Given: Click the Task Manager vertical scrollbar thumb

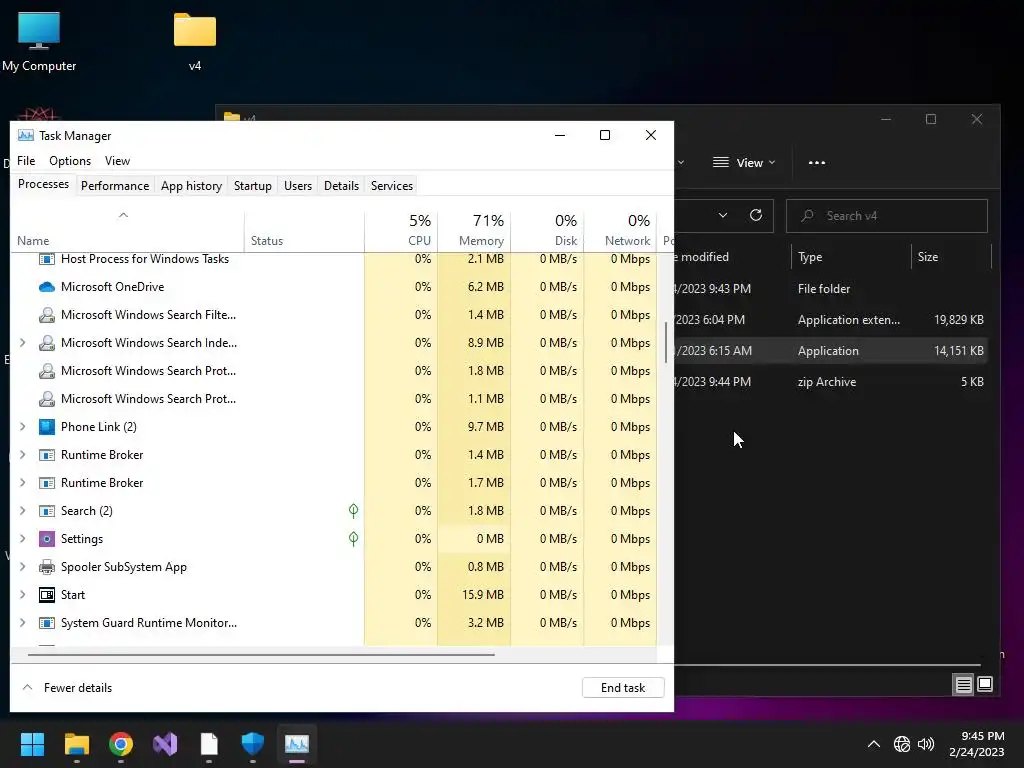Looking at the screenshot, I should point(665,342).
